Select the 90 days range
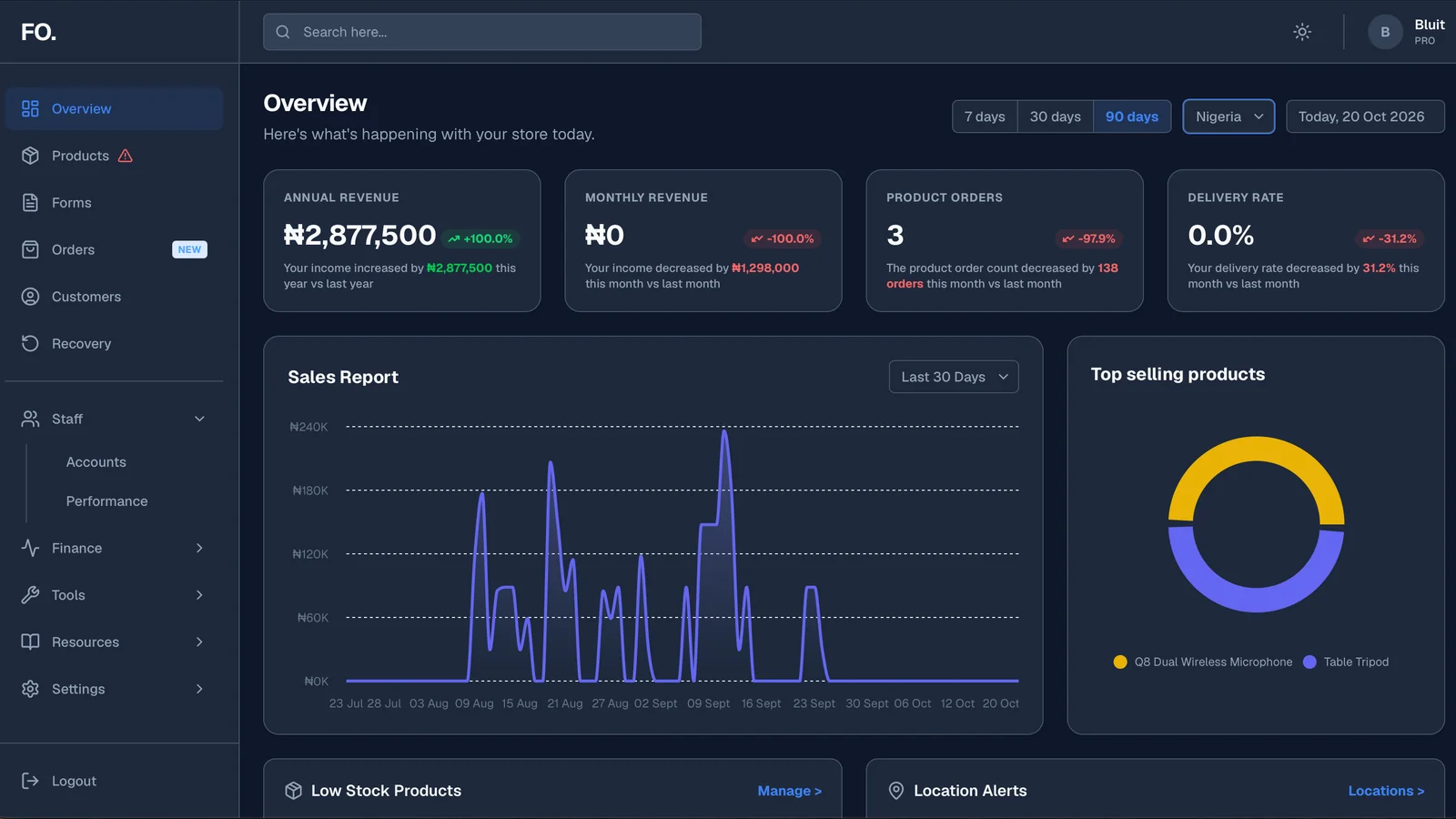This screenshot has height=819, width=1456. pos(1132,116)
